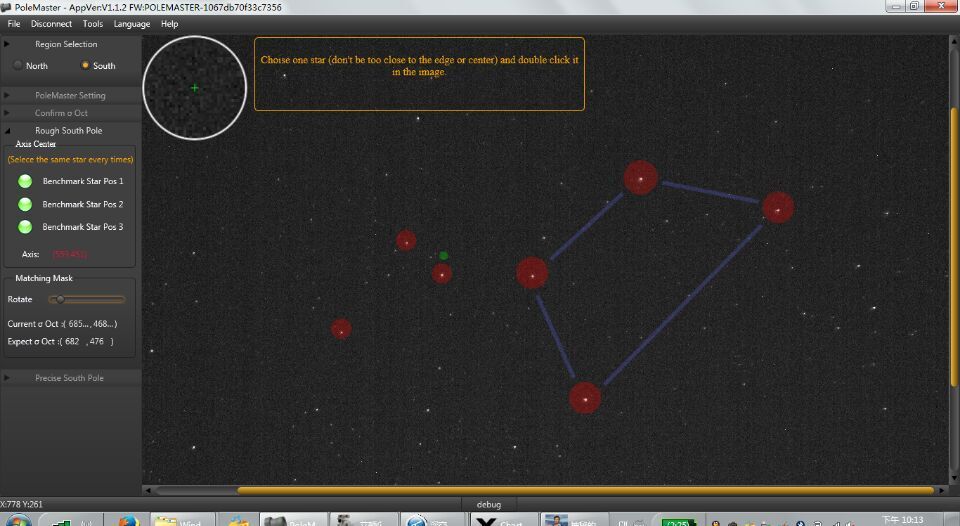
Task: Click green indicator for Benchmark Star Pos 1
Action: [25, 181]
